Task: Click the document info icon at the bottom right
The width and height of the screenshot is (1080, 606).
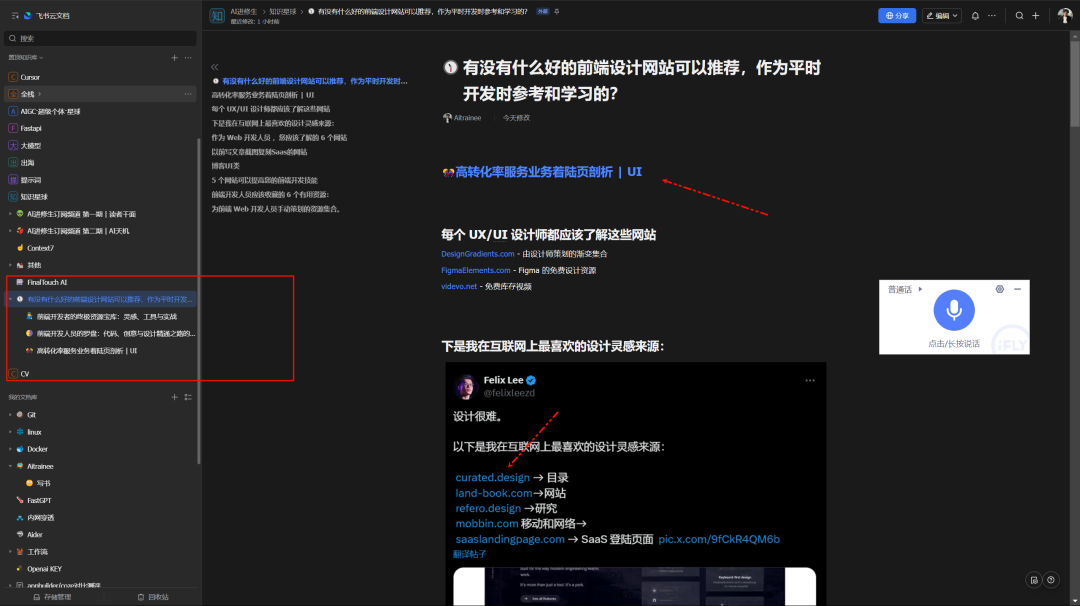Action: pyautogui.click(x=1034, y=580)
